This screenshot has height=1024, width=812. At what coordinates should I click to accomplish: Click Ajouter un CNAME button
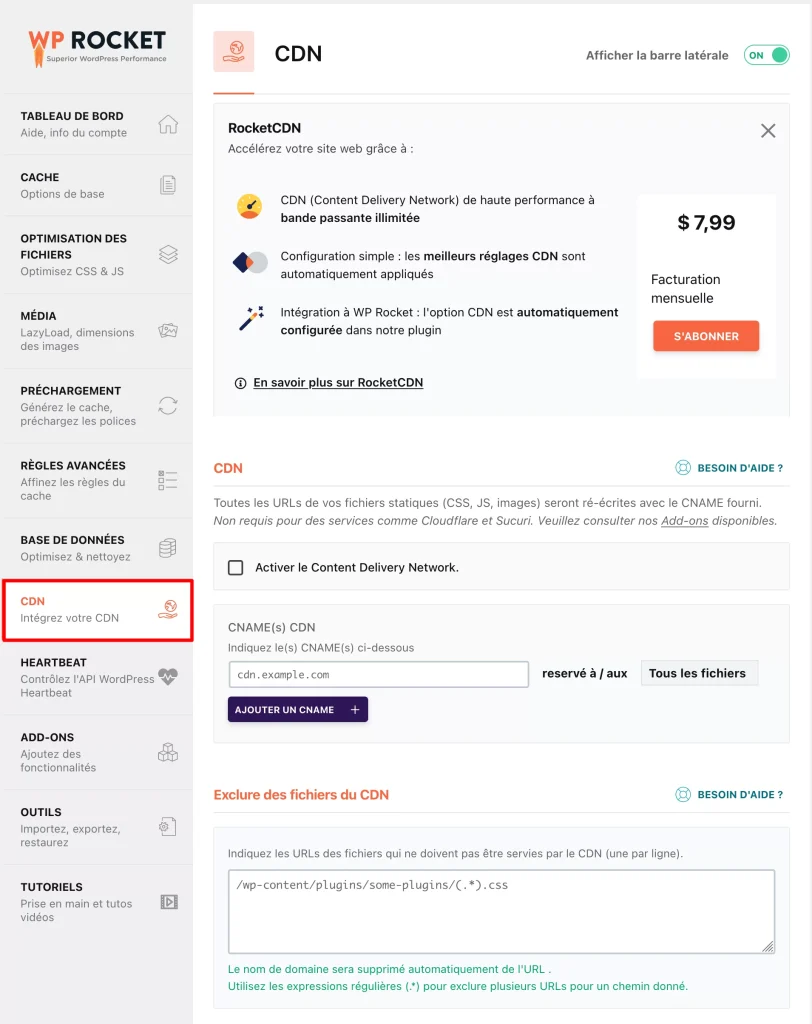coord(298,709)
